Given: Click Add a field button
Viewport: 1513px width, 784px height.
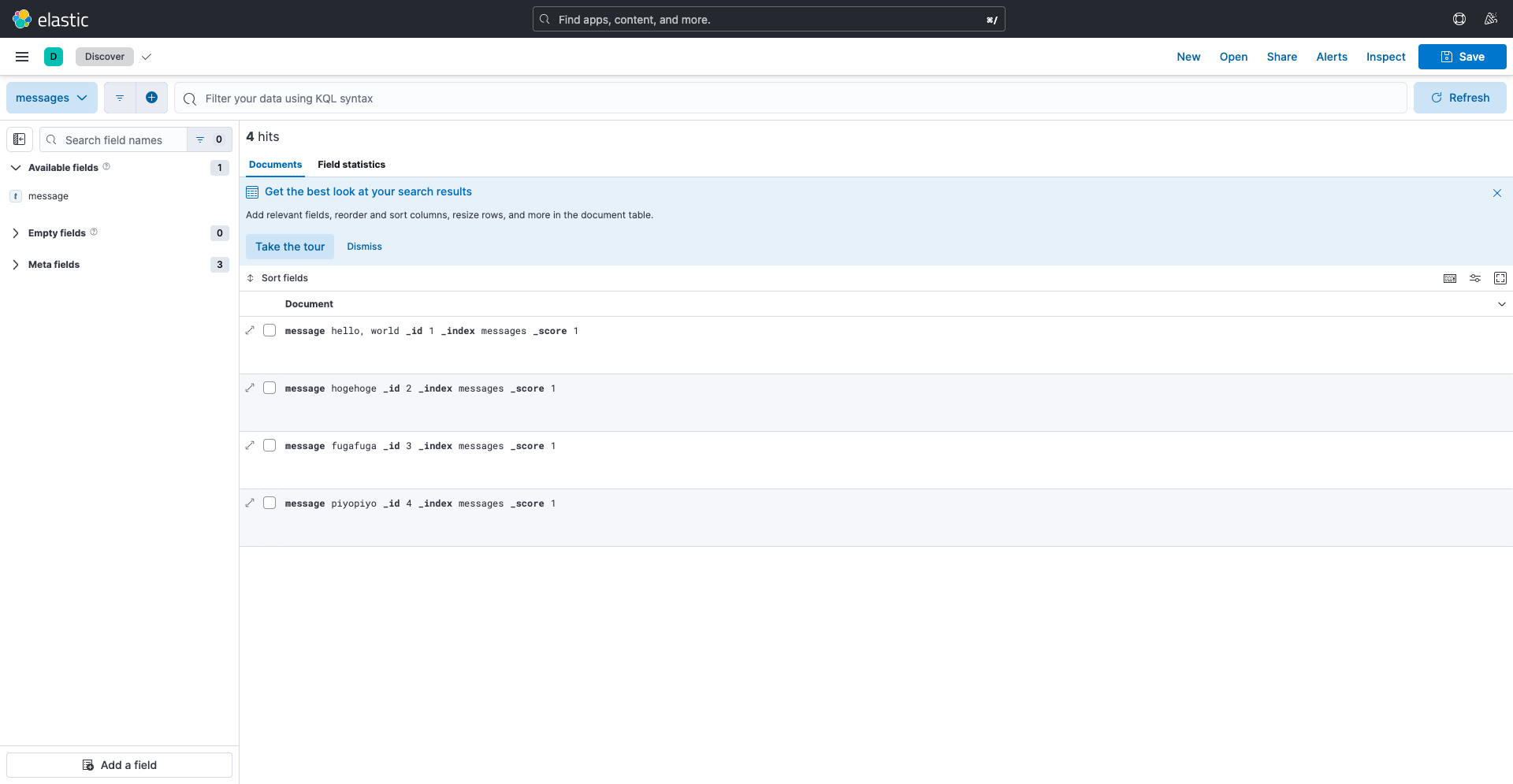Looking at the screenshot, I should [x=120, y=765].
